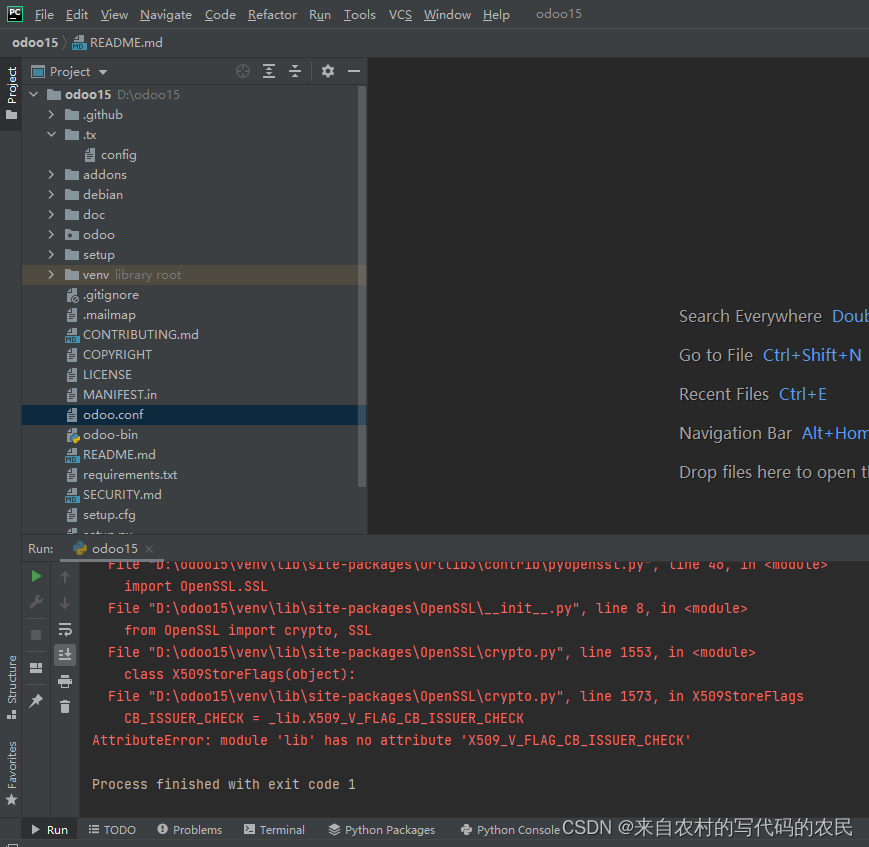
Task: Click the Expand All icon in Project panel
Action: pos(269,72)
